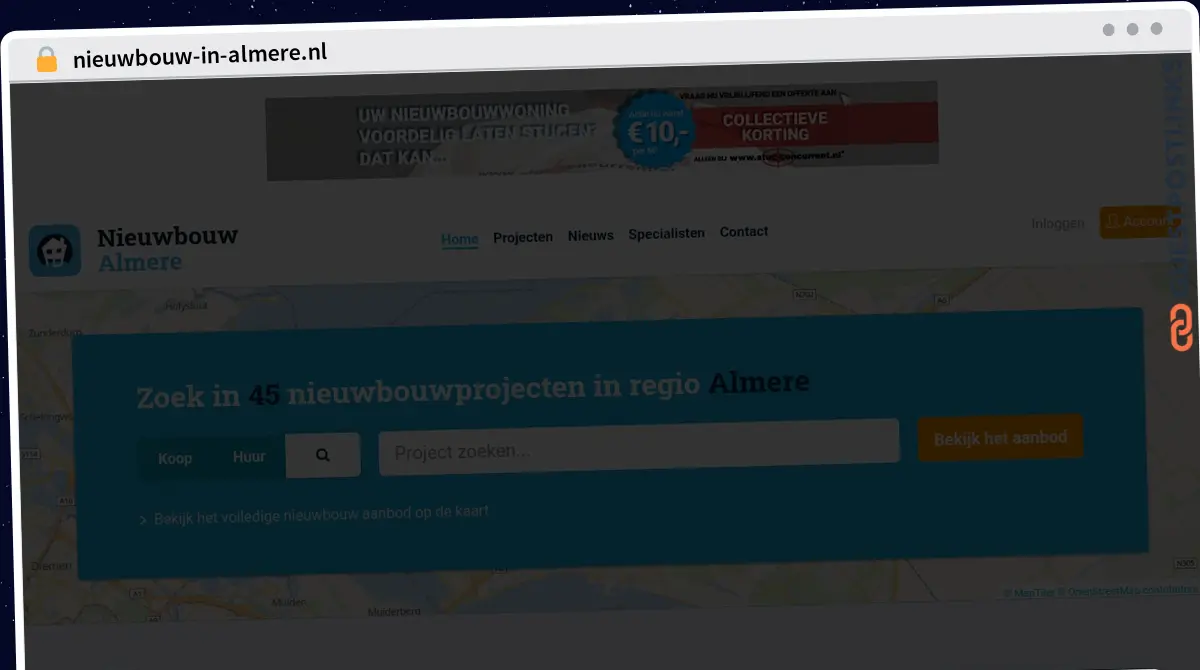Image resolution: width=1200 pixels, height=670 pixels.
Task: Click the Nieuwbouw Almere house logo icon
Action: [54, 250]
